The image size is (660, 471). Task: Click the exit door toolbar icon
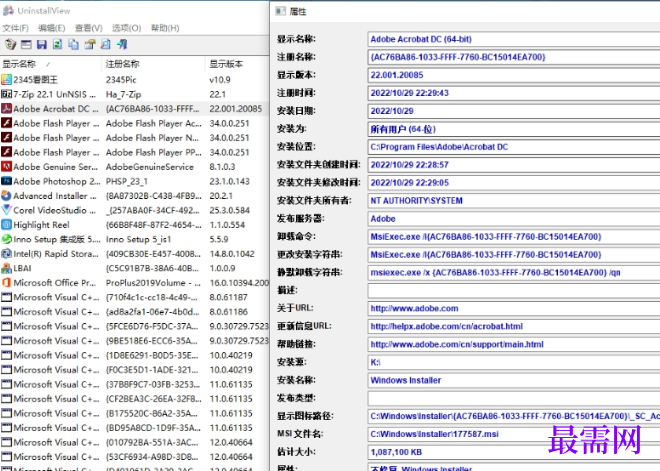point(122,44)
